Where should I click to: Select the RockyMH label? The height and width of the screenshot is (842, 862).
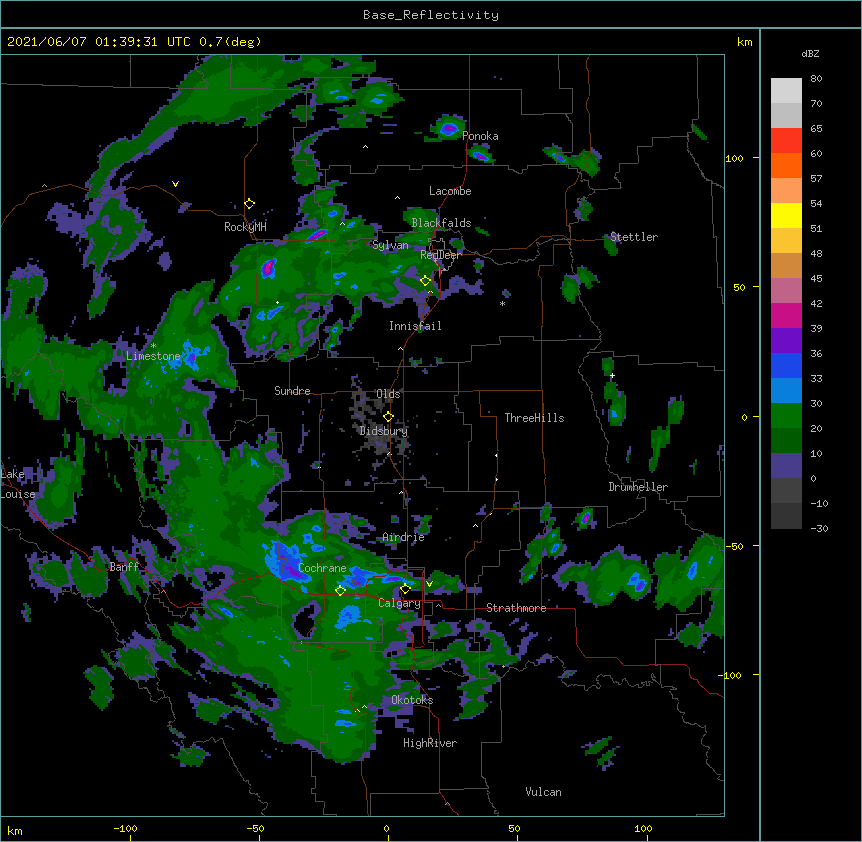pyautogui.click(x=245, y=226)
